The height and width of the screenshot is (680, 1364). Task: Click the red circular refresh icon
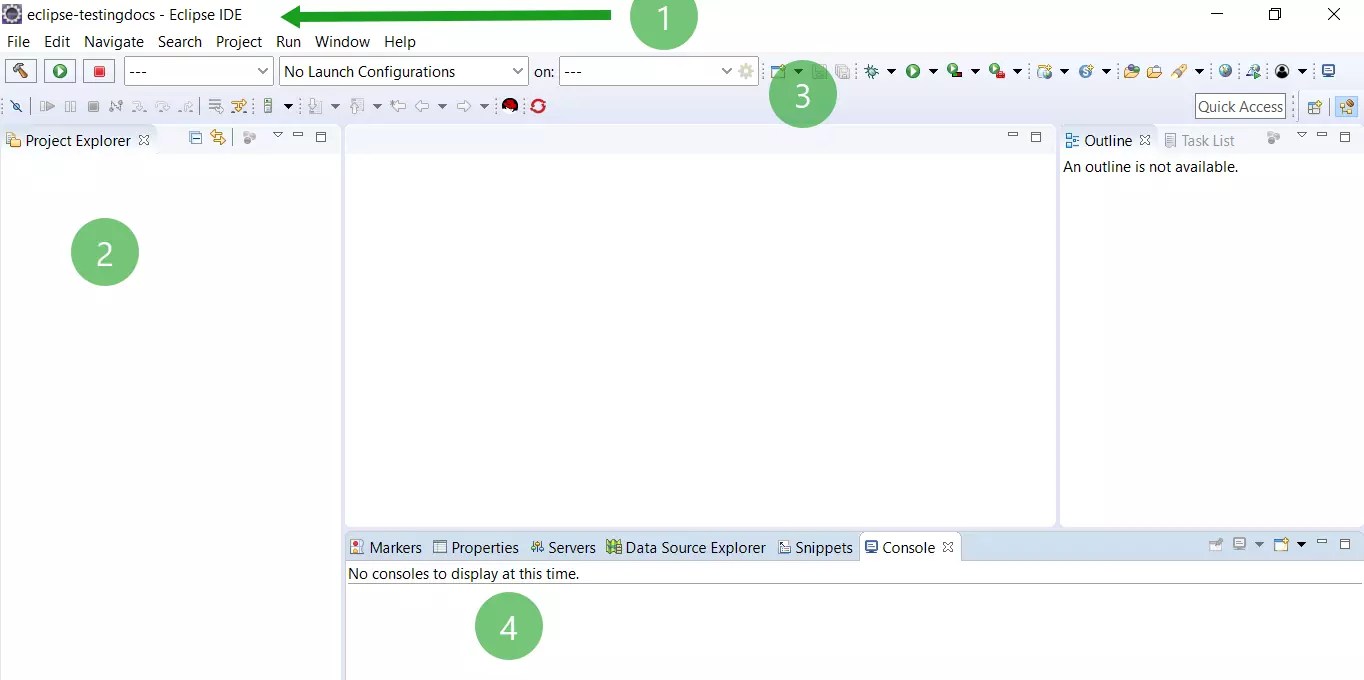[x=538, y=106]
